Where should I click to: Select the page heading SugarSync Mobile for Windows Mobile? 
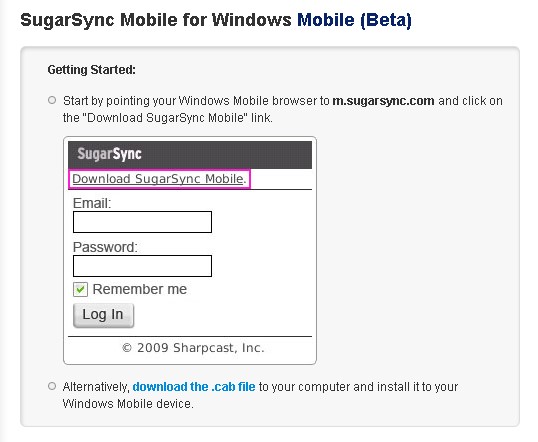click(216, 20)
